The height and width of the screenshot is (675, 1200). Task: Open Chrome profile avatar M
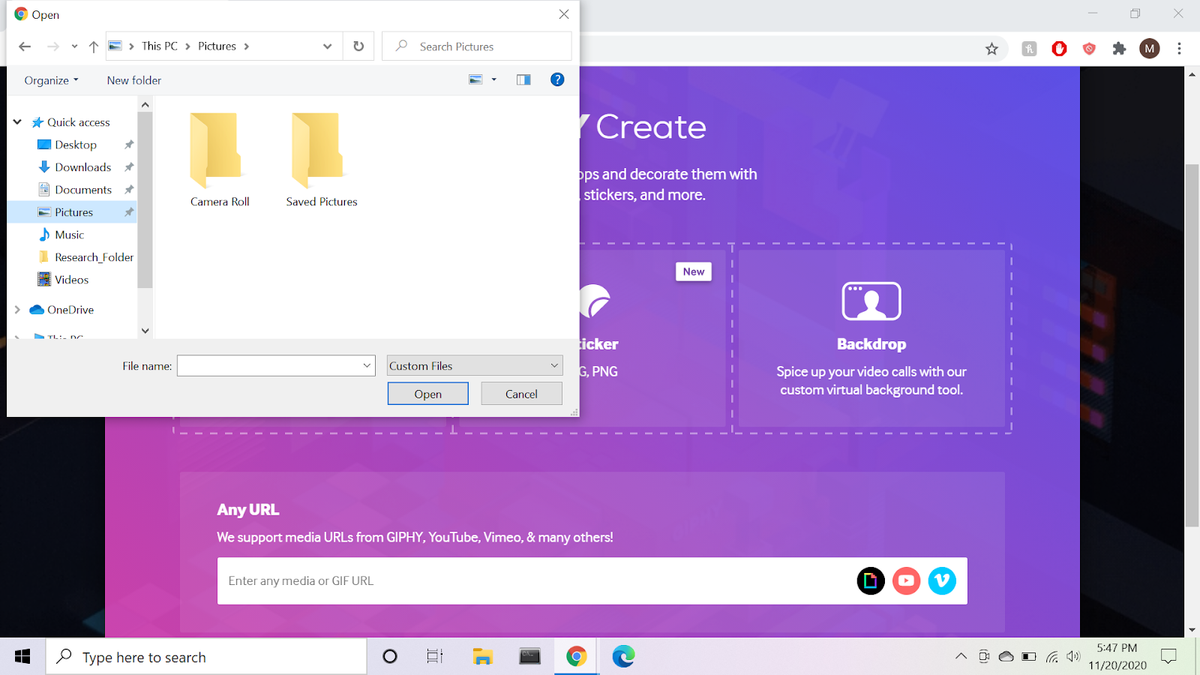coord(1149,47)
